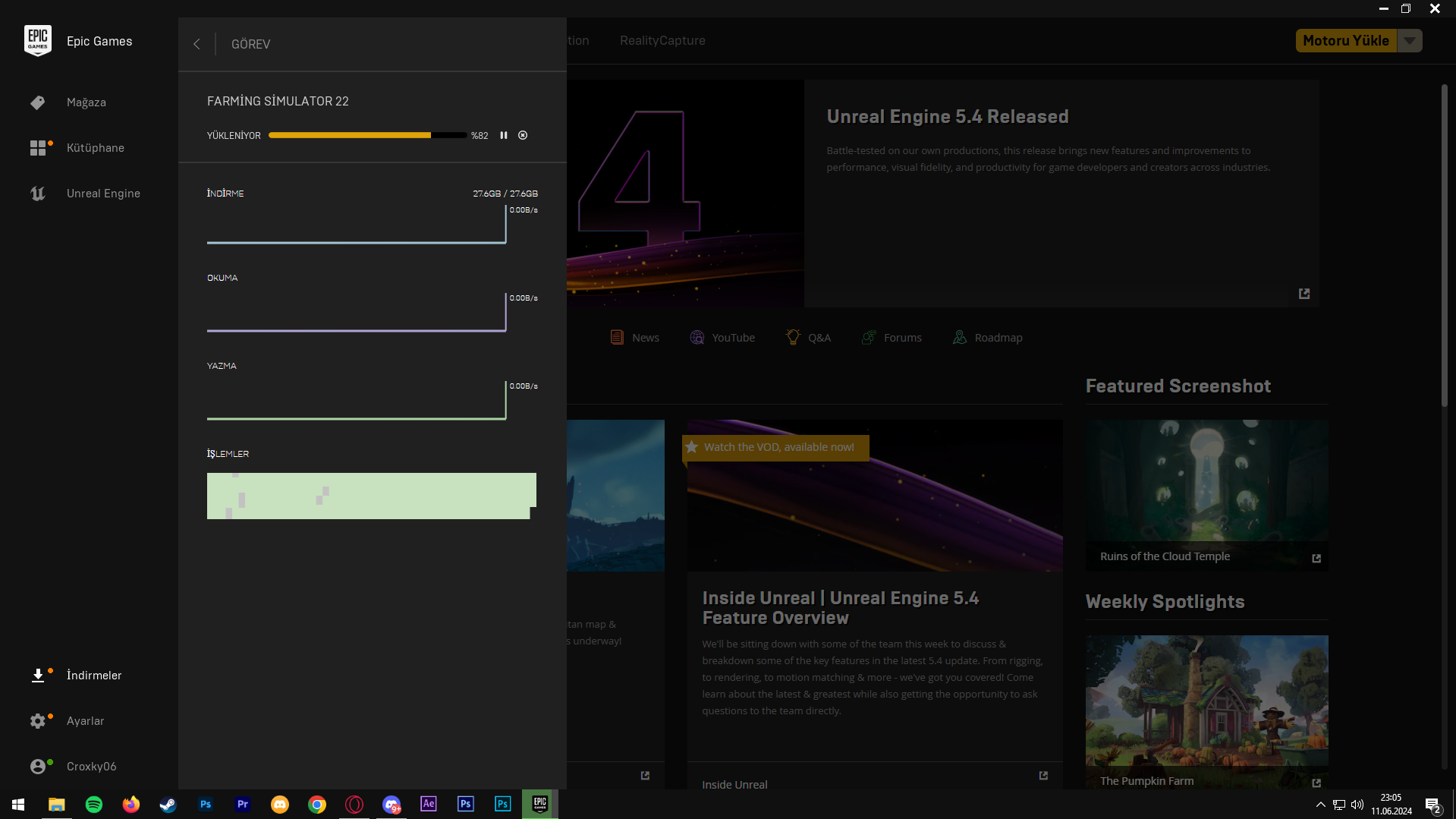Click the Watch the VOD banner
Screen dimensions: 1456x819
point(775,447)
